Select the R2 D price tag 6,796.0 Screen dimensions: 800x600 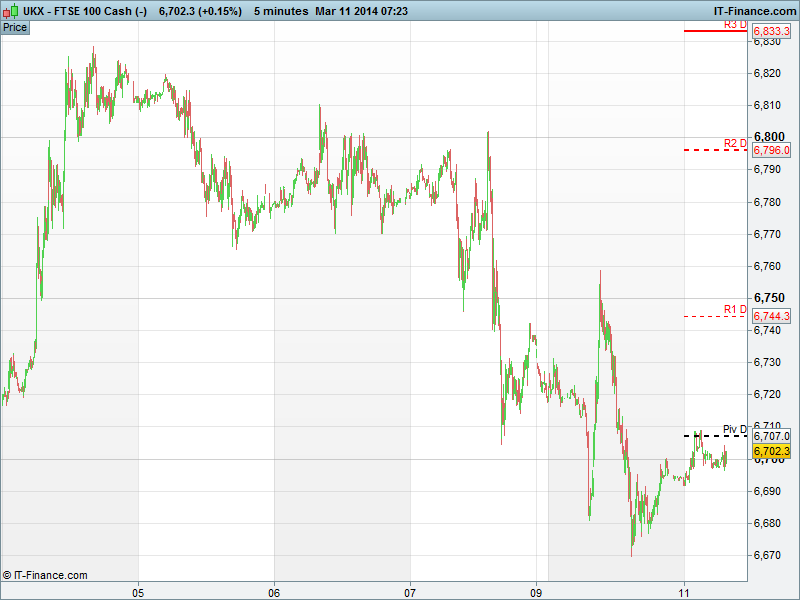pyautogui.click(x=771, y=150)
